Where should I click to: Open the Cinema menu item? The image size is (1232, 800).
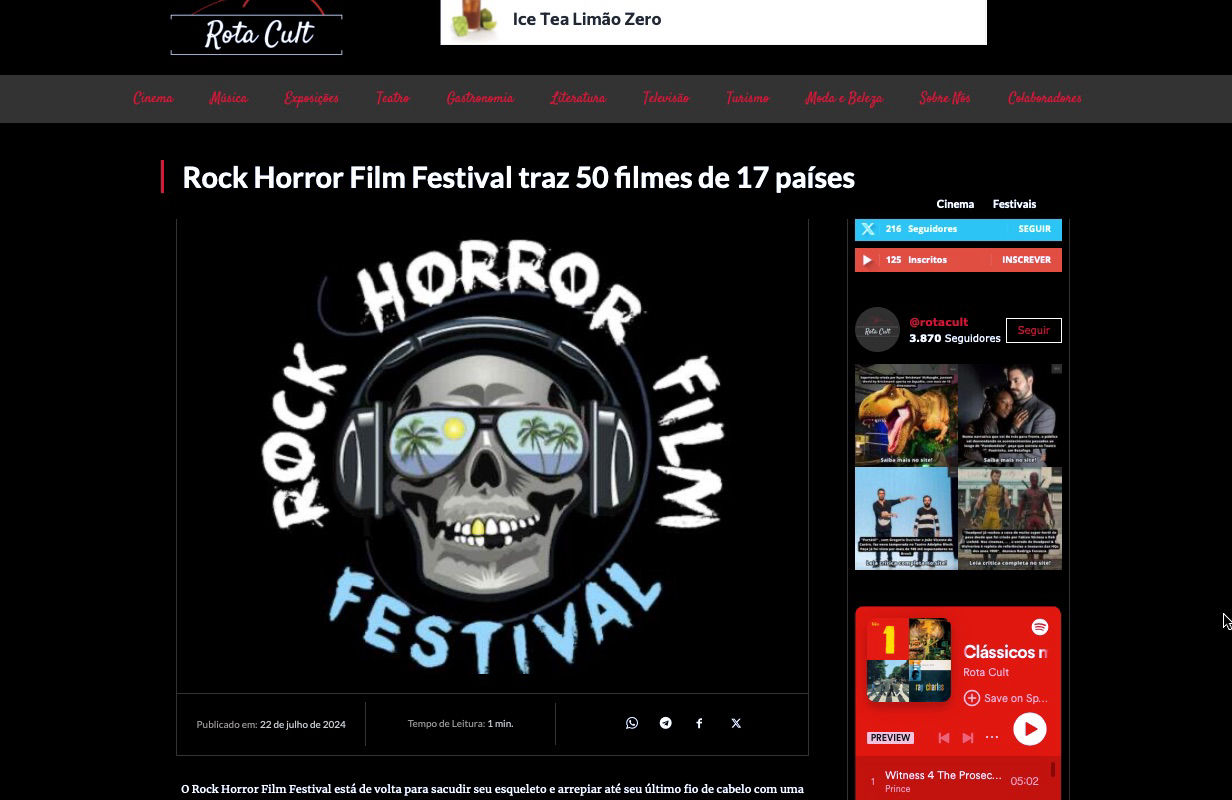click(x=153, y=98)
